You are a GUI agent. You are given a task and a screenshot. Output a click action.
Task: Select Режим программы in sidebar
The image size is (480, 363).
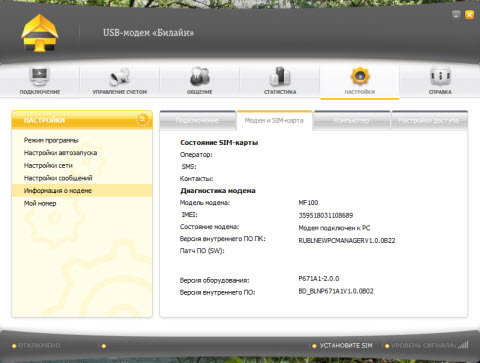point(51,140)
